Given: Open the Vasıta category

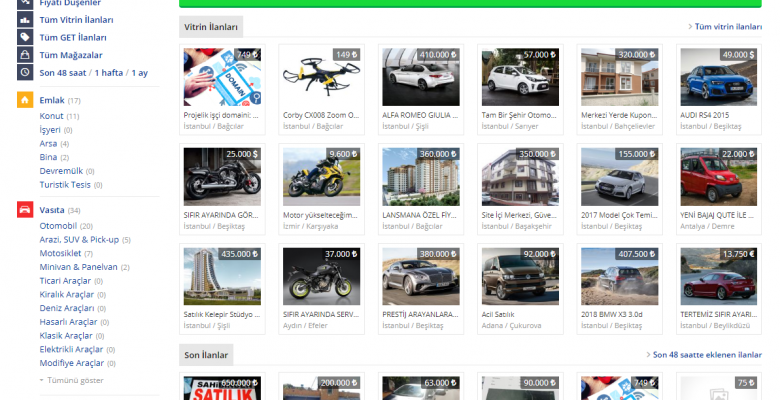Looking at the screenshot, I should coord(52,210).
